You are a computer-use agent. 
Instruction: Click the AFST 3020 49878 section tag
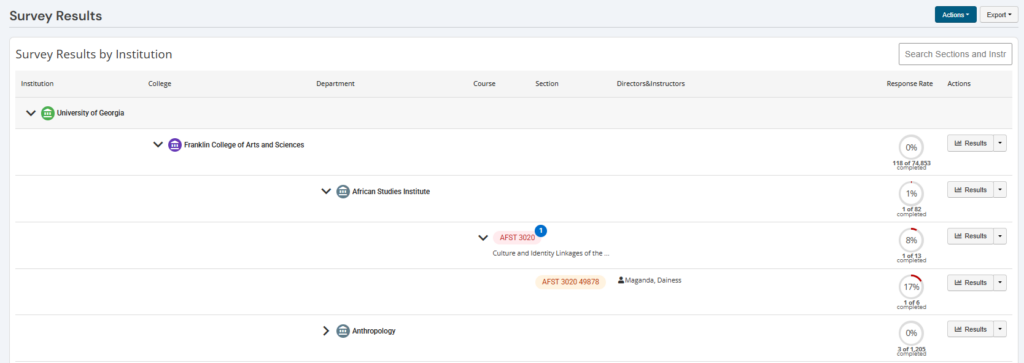[570, 282]
